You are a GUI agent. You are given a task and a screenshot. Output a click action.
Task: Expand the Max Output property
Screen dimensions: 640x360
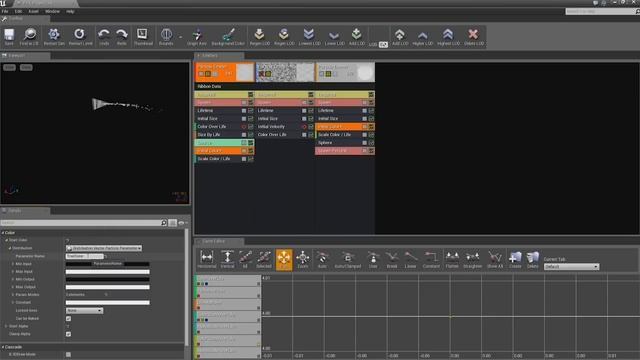pyautogui.click(x=13, y=287)
